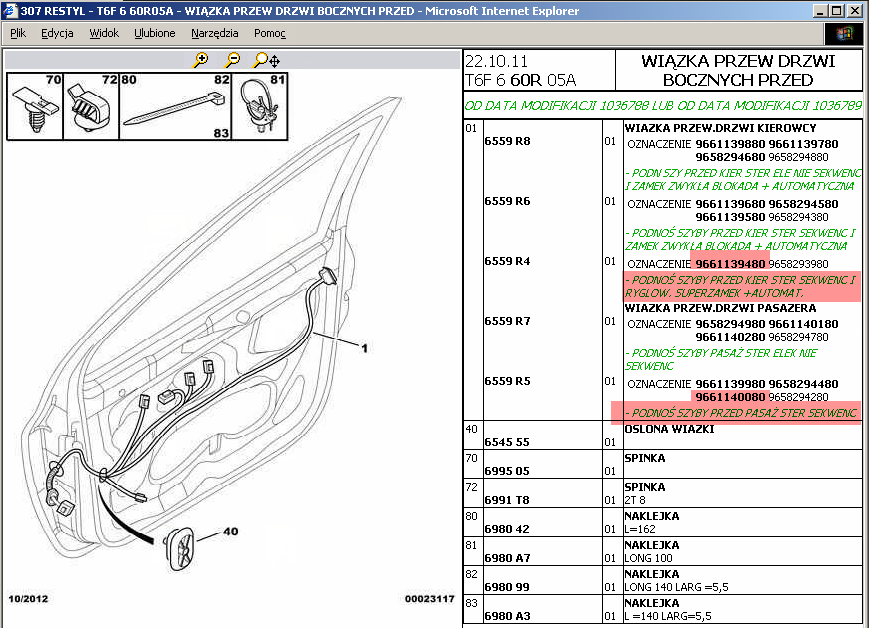Click part number 6980 99
The width and height of the screenshot is (869, 628).
507,587
